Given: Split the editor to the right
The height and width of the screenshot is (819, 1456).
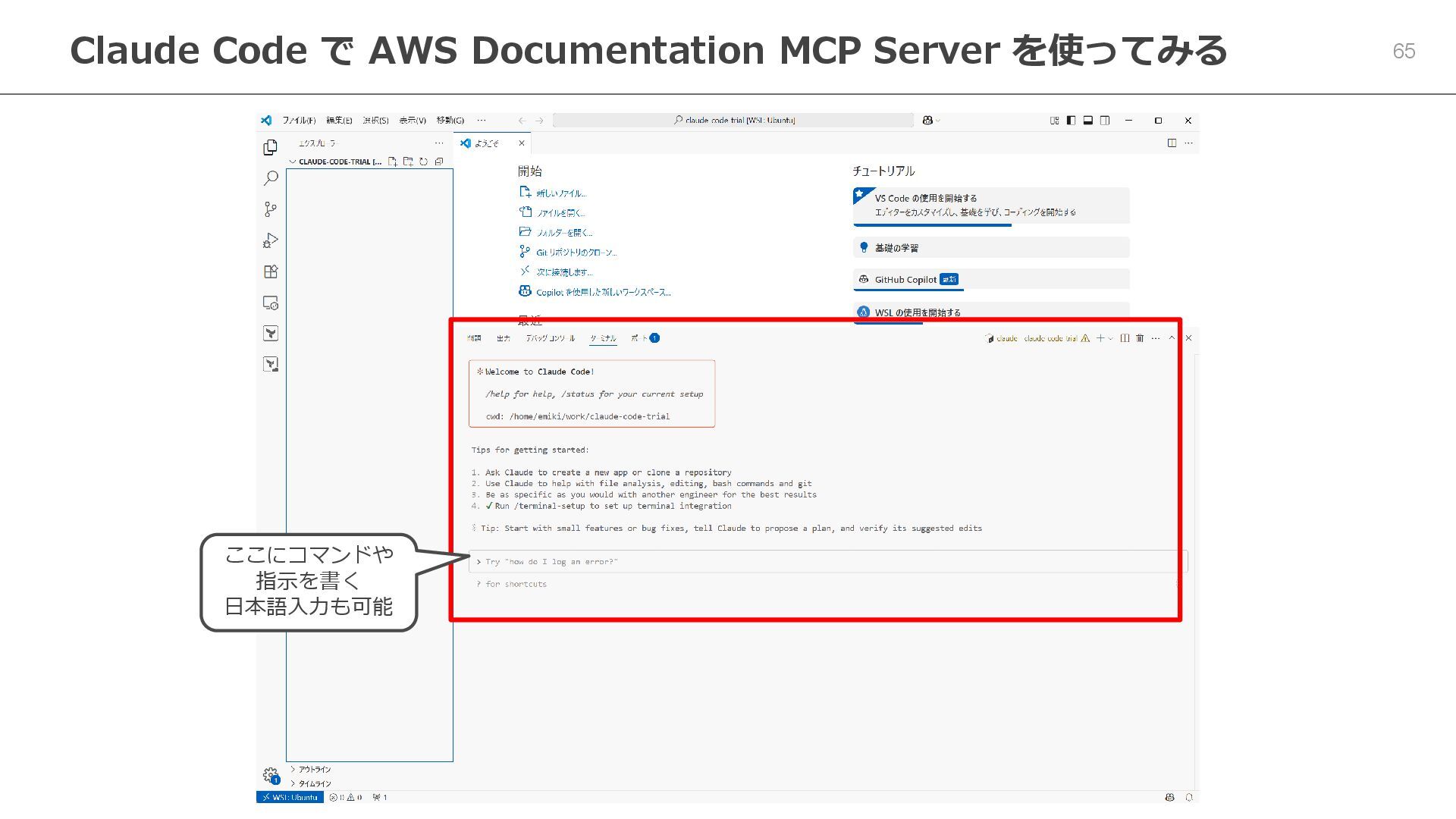Looking at the screenshot, I should pyautogui.click(x=1172, y=143).
